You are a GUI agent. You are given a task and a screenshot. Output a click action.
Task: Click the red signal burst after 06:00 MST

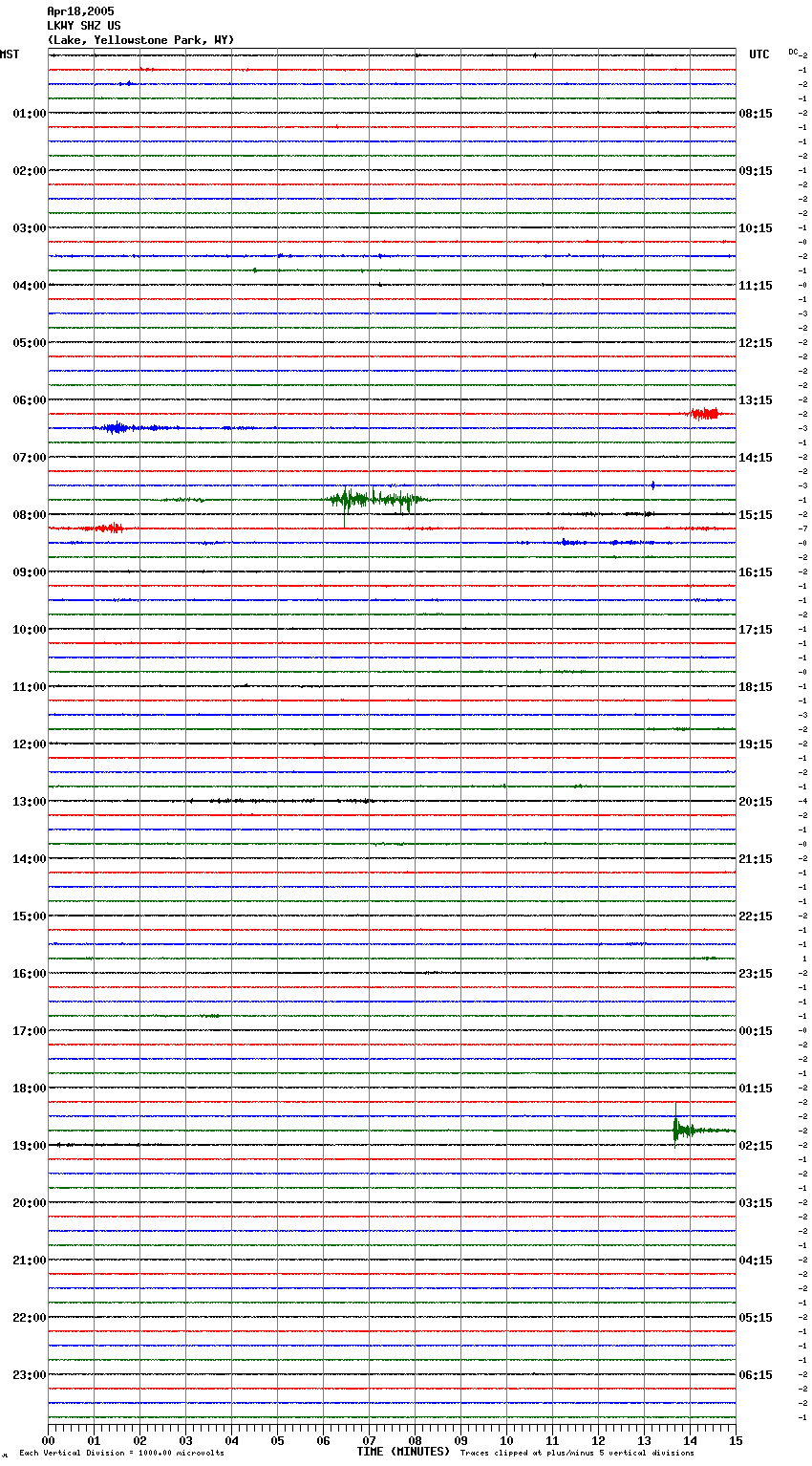pos(706,414)
